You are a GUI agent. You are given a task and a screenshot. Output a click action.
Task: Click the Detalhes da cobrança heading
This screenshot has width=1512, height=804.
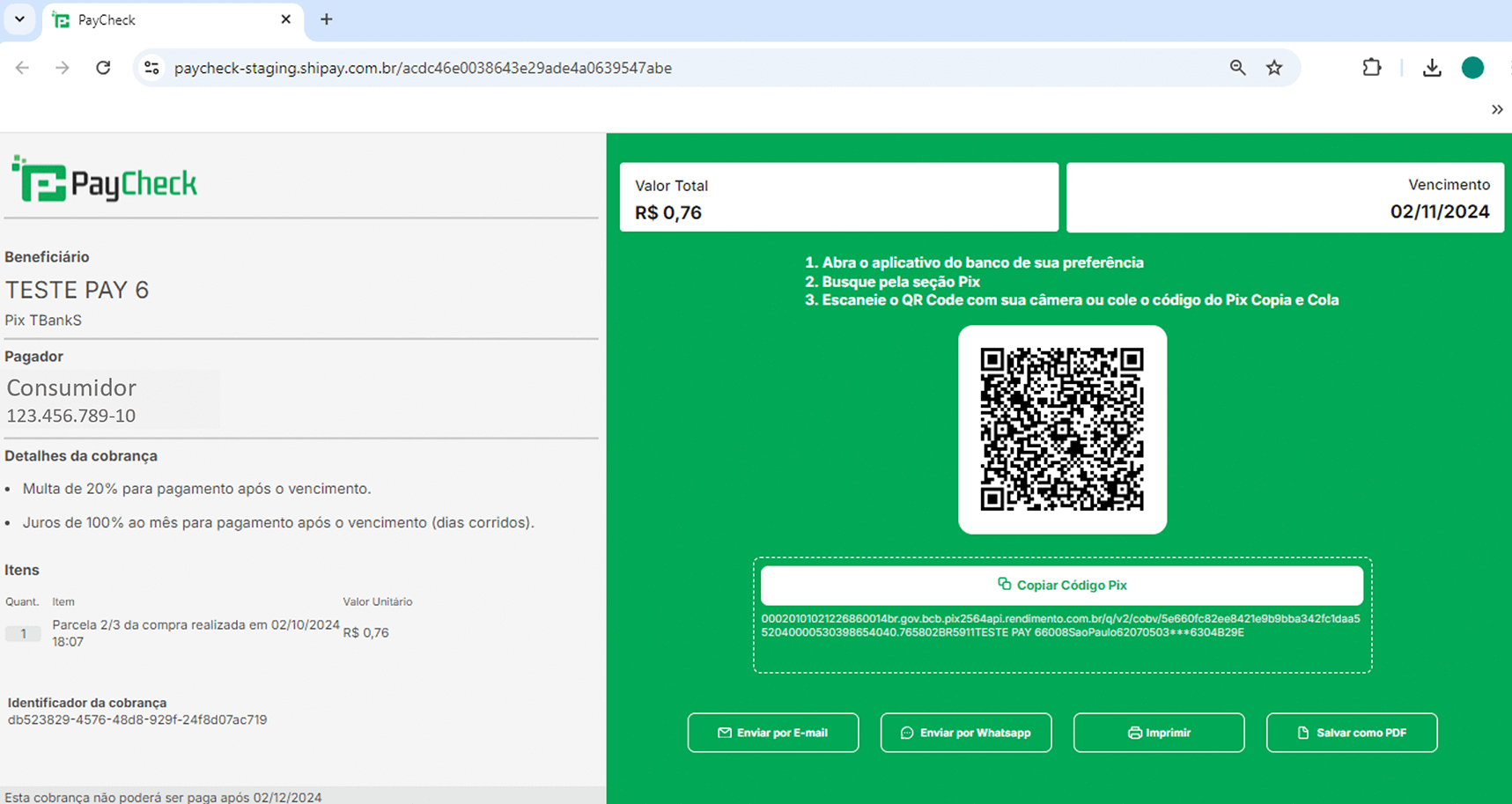81,456
